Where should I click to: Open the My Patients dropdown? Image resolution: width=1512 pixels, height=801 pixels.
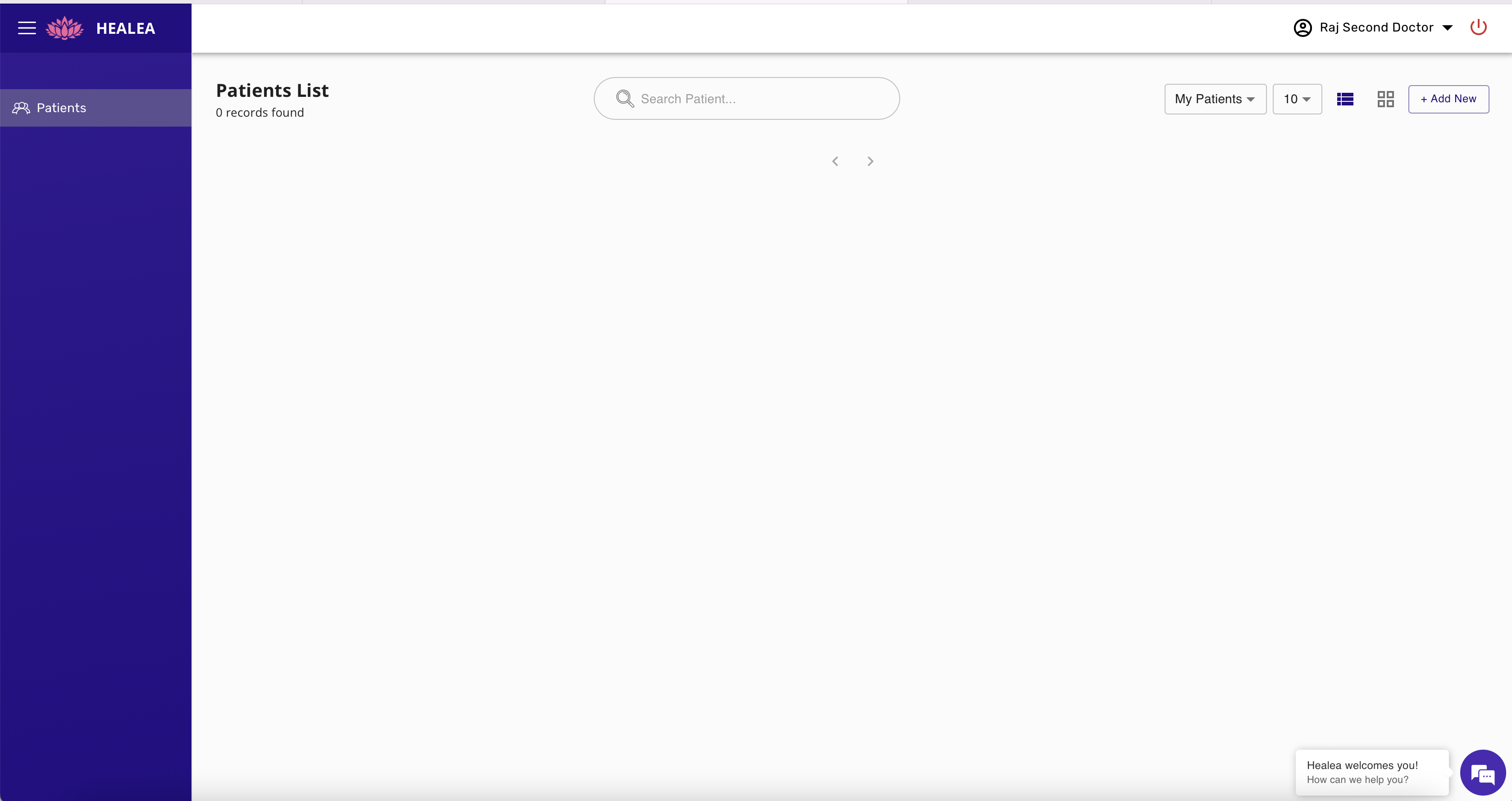(1215, 99)
